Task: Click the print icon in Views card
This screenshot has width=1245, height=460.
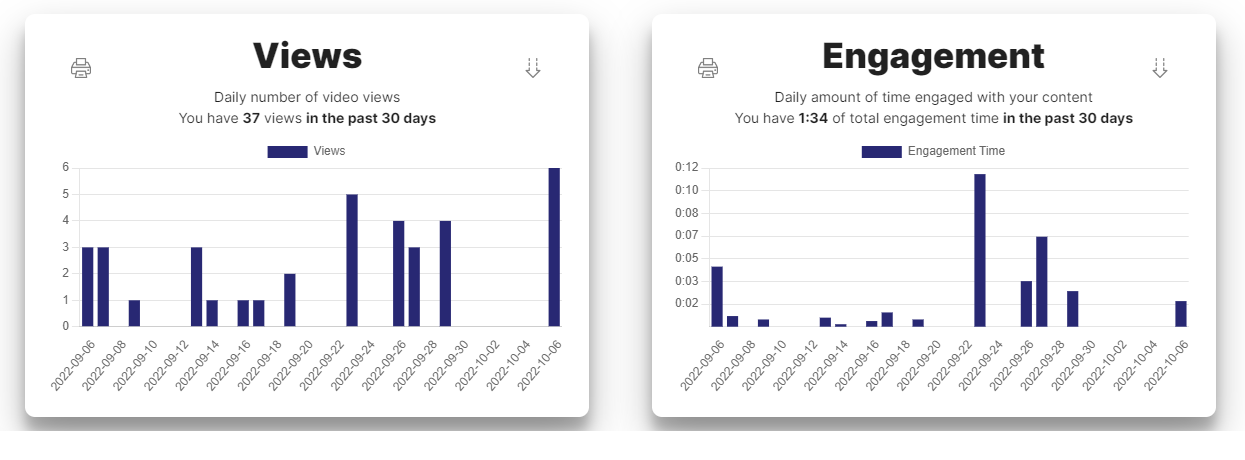Action: 81,68
